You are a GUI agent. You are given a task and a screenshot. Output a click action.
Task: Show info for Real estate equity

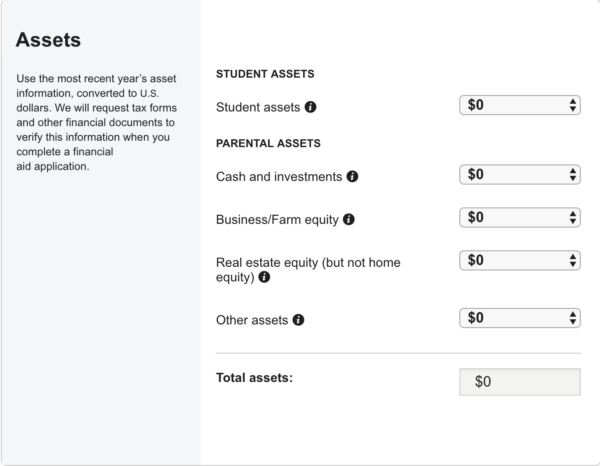point(264,277)
